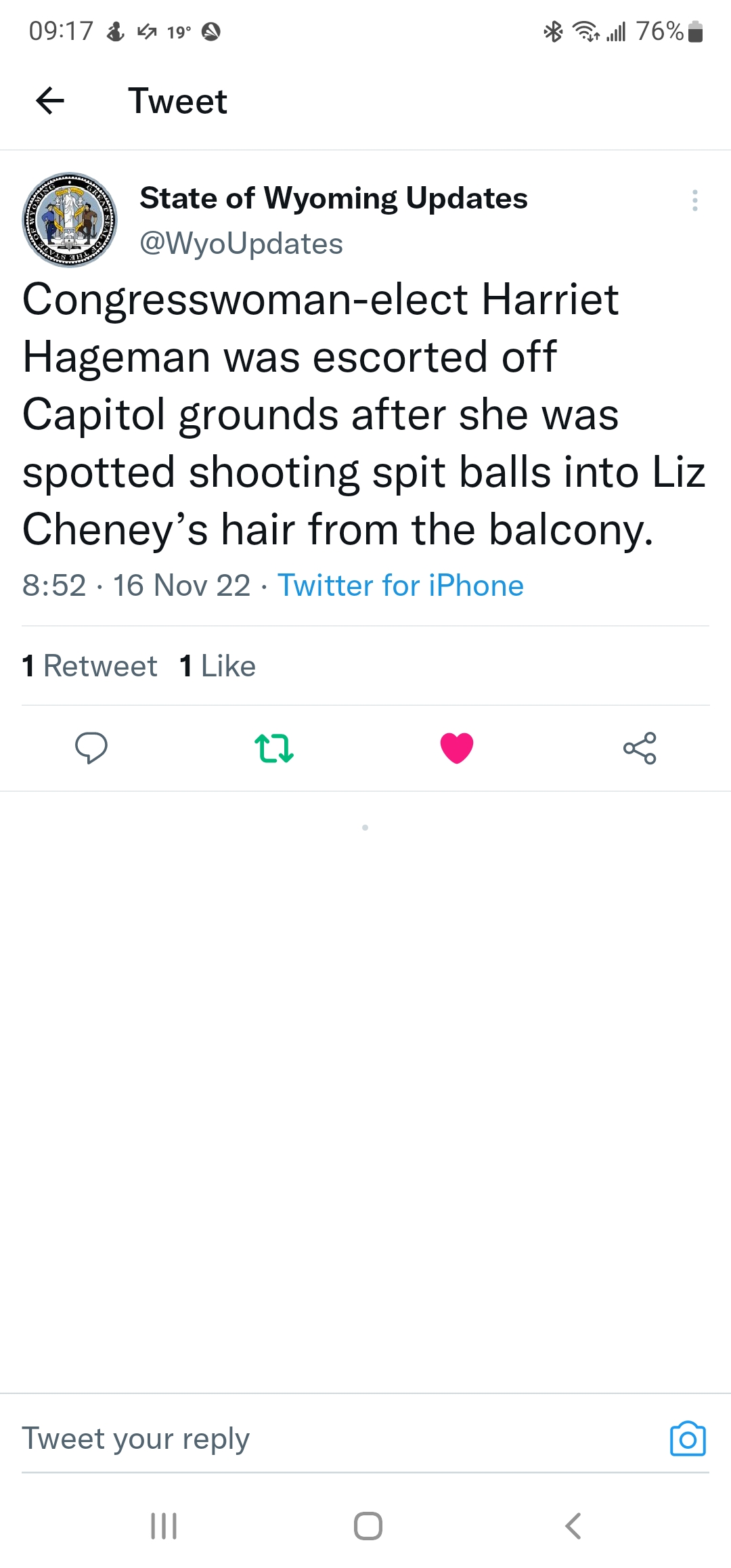This screenshot has height=1568, width=731.
Task: Open the Twitter for iPhone link
Action: coord(401,586)
